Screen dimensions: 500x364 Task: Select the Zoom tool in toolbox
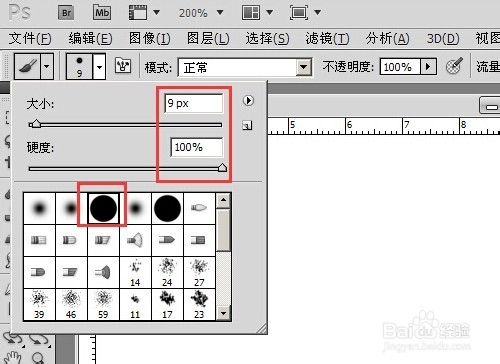point(39,358)
